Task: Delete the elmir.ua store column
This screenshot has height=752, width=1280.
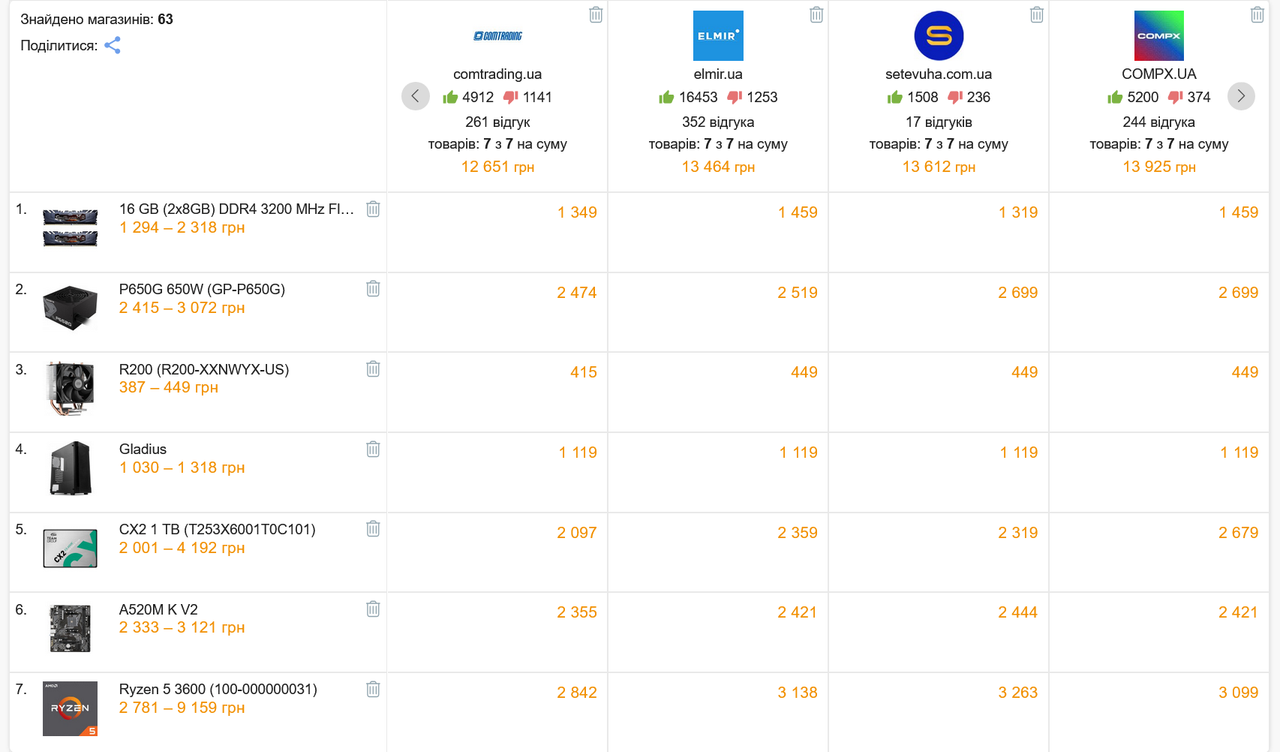Action: click(817, 14)
